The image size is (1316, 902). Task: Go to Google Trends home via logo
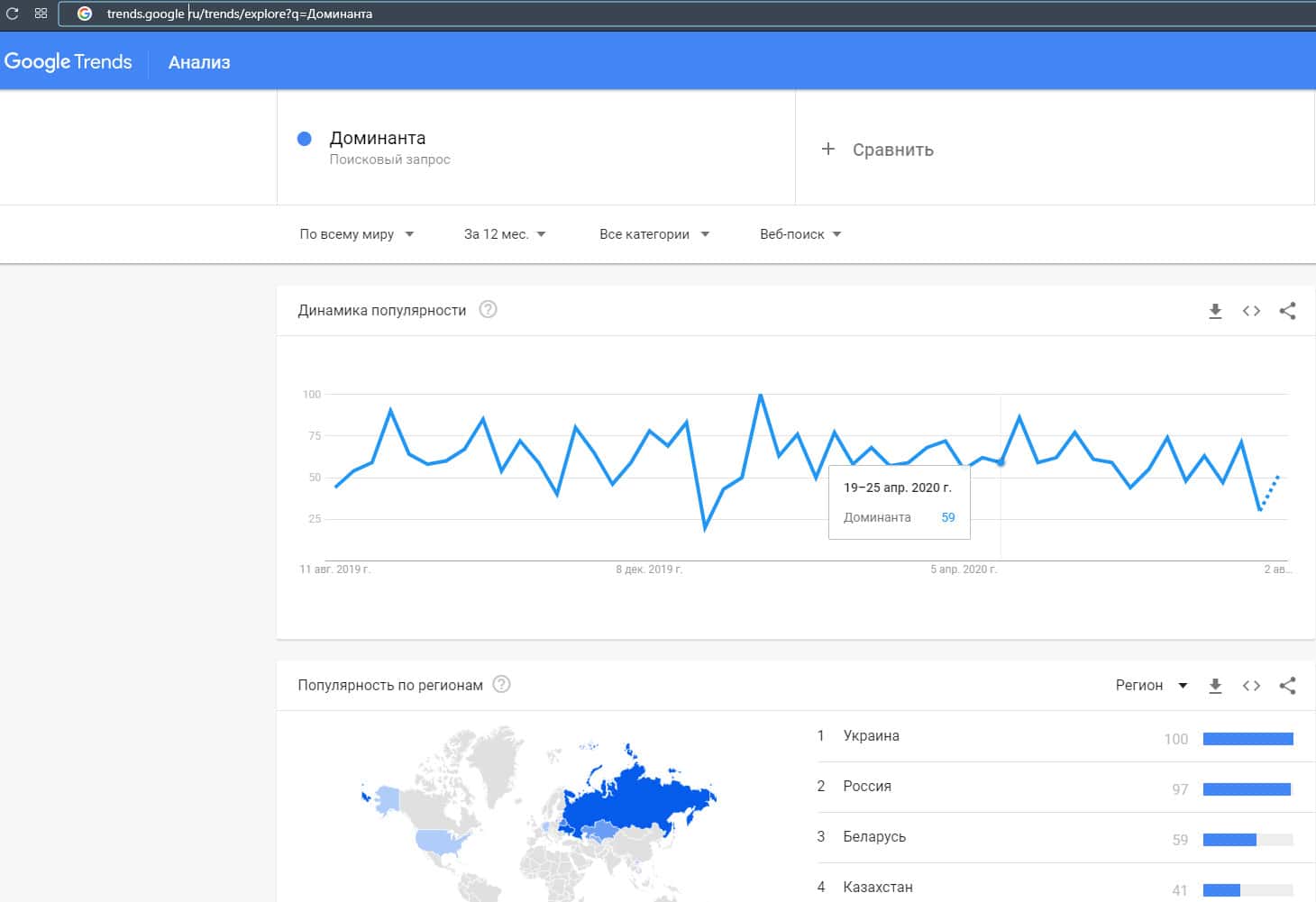(69, 61)
